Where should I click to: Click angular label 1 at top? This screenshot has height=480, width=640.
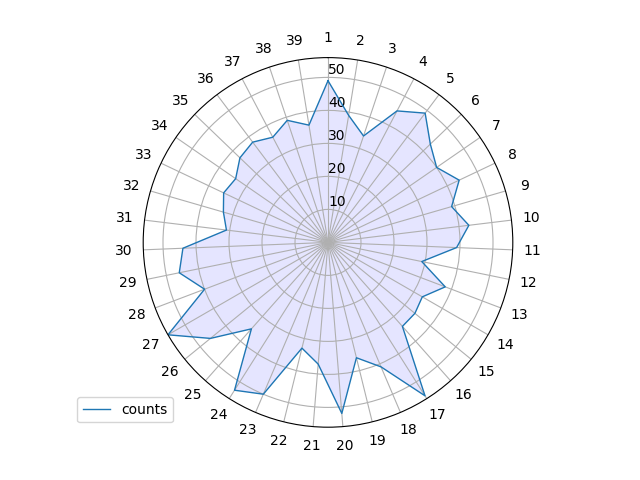pos(328,38)
